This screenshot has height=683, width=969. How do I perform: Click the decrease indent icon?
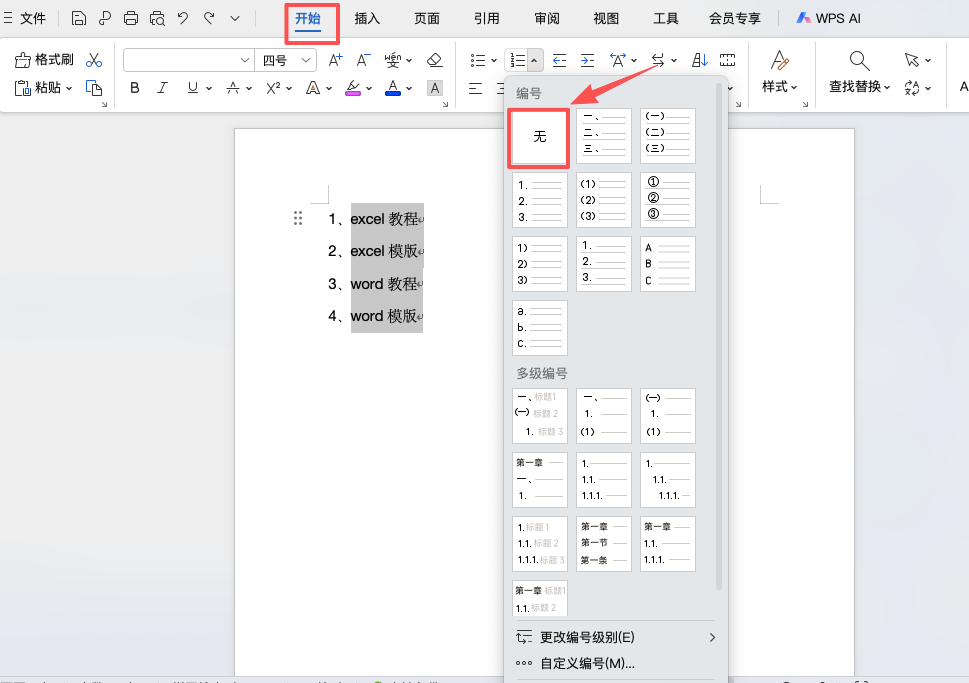(559, 60)
